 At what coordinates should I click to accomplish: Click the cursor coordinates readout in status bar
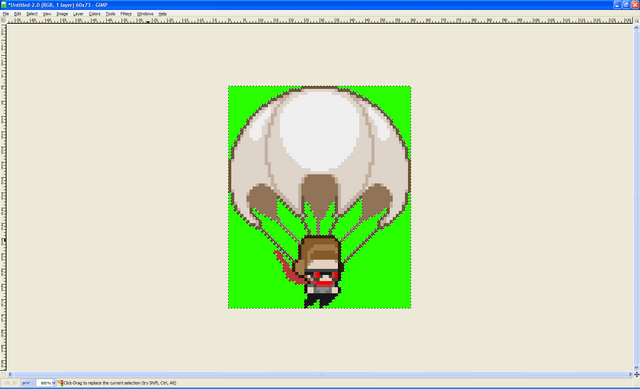click(x=11, y=383)
